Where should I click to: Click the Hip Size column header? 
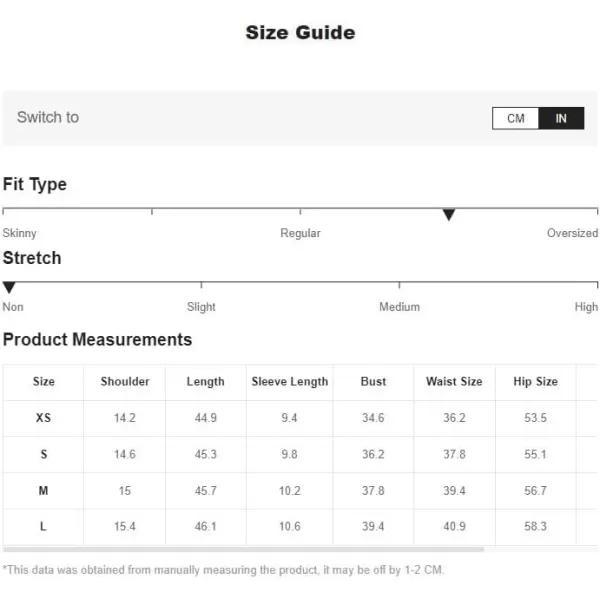point(535,382)
